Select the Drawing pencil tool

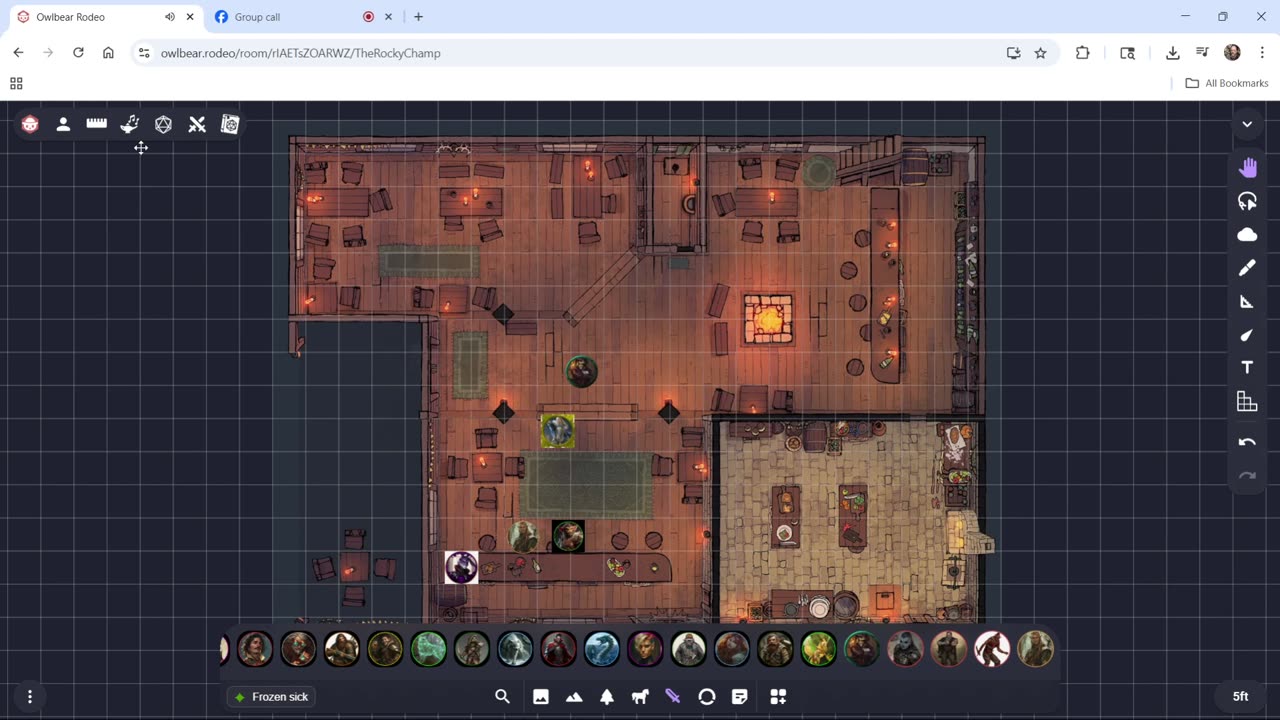(x=1247, y=268)
